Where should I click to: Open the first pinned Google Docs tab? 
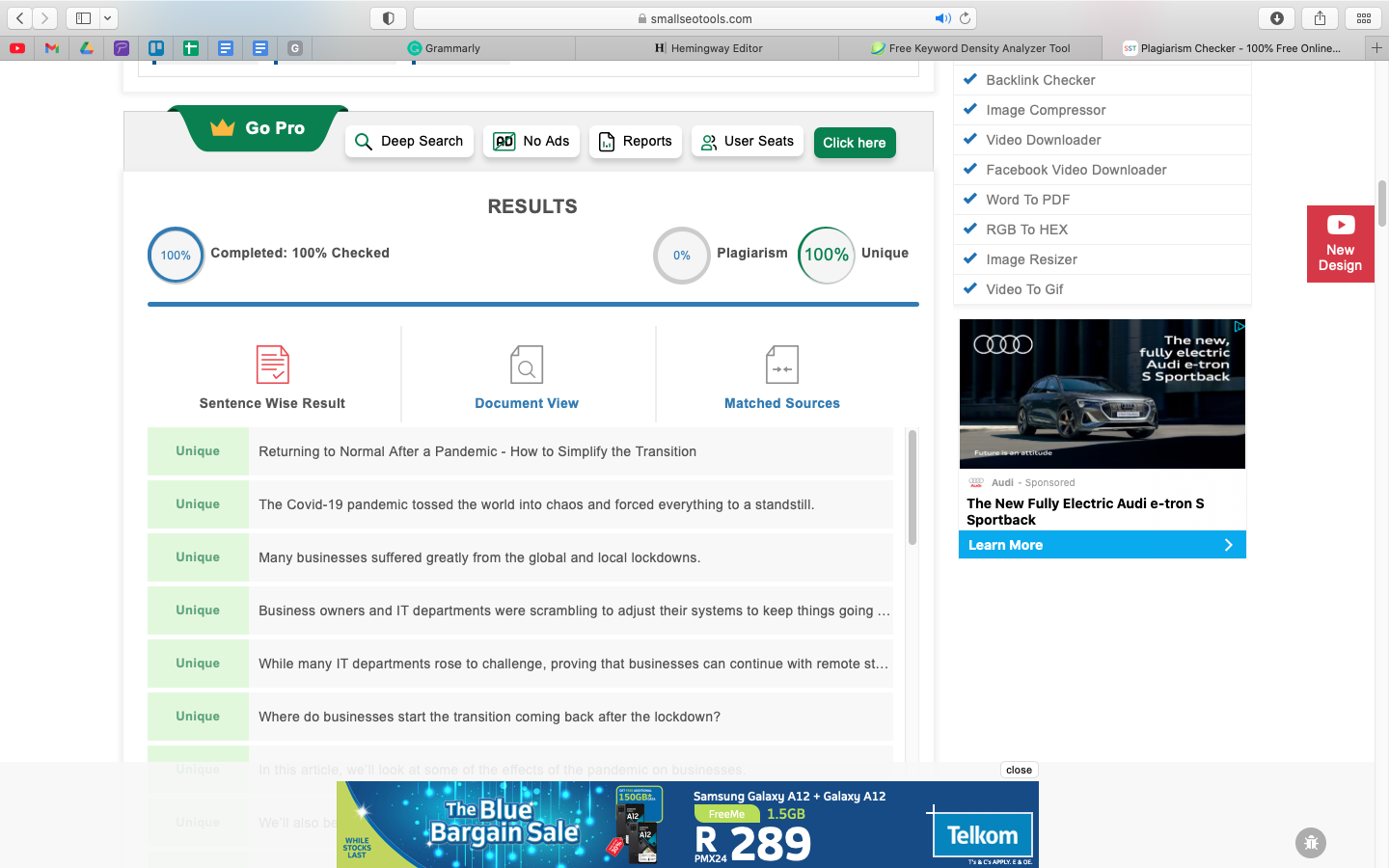click(226, 47)
